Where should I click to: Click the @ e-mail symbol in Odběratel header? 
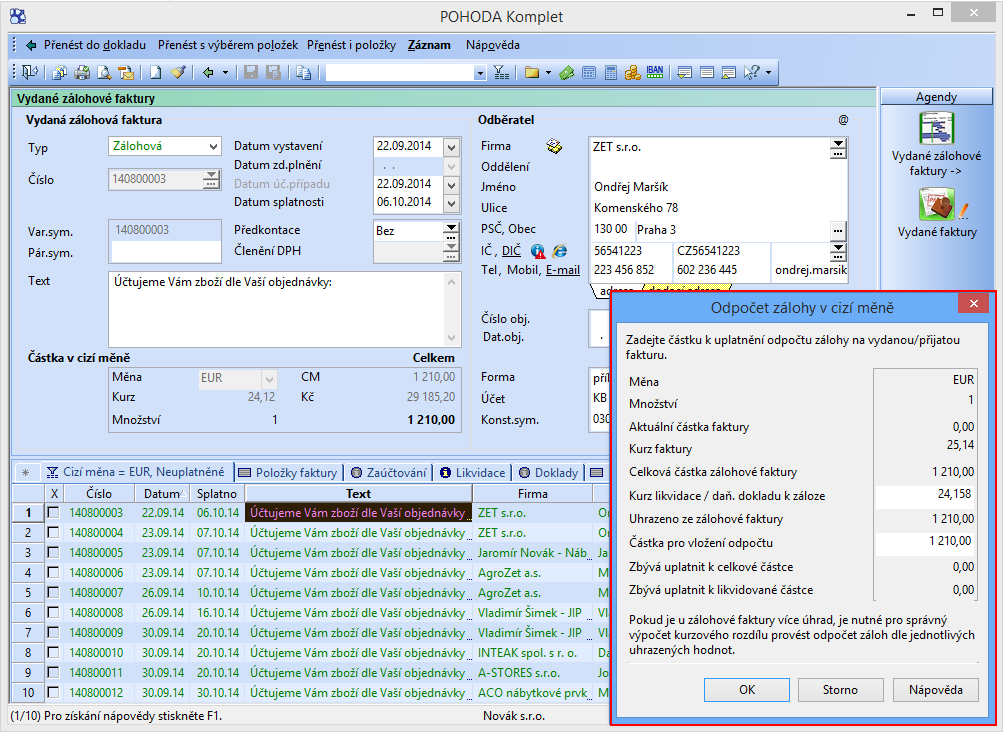click(843, 120)
